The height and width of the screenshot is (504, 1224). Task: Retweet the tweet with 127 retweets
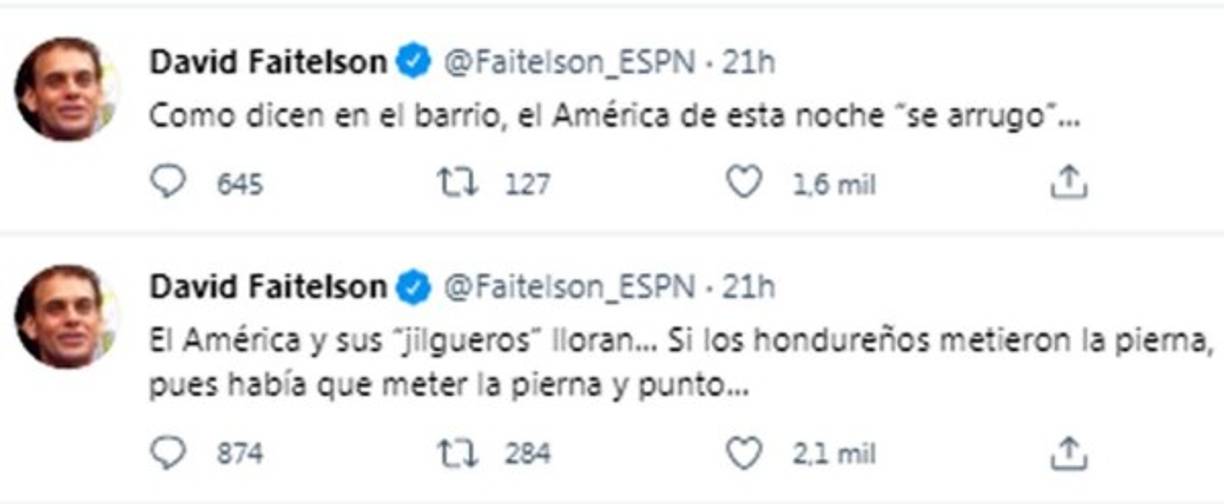[x=458, y=182]
